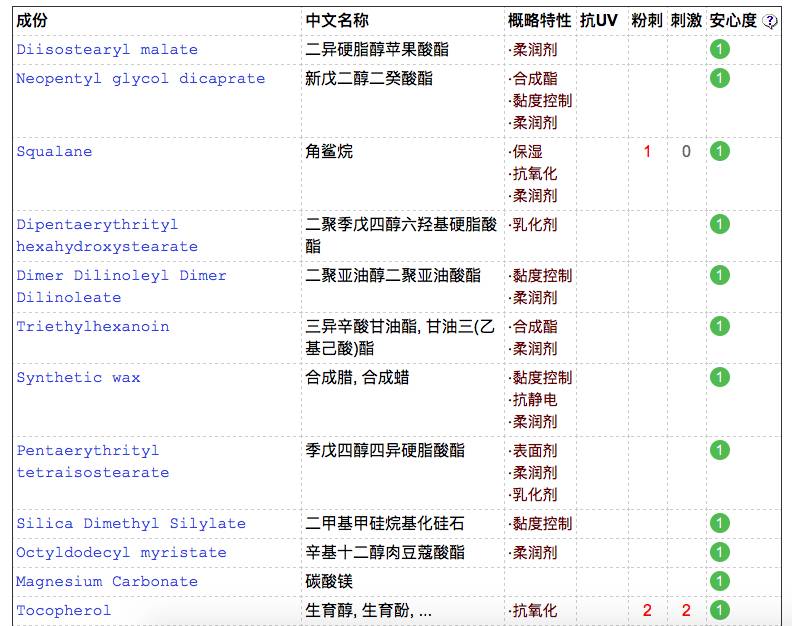
Task: Open the Pentaerythrityl tetraisostearate link
Action: (93, 462)
